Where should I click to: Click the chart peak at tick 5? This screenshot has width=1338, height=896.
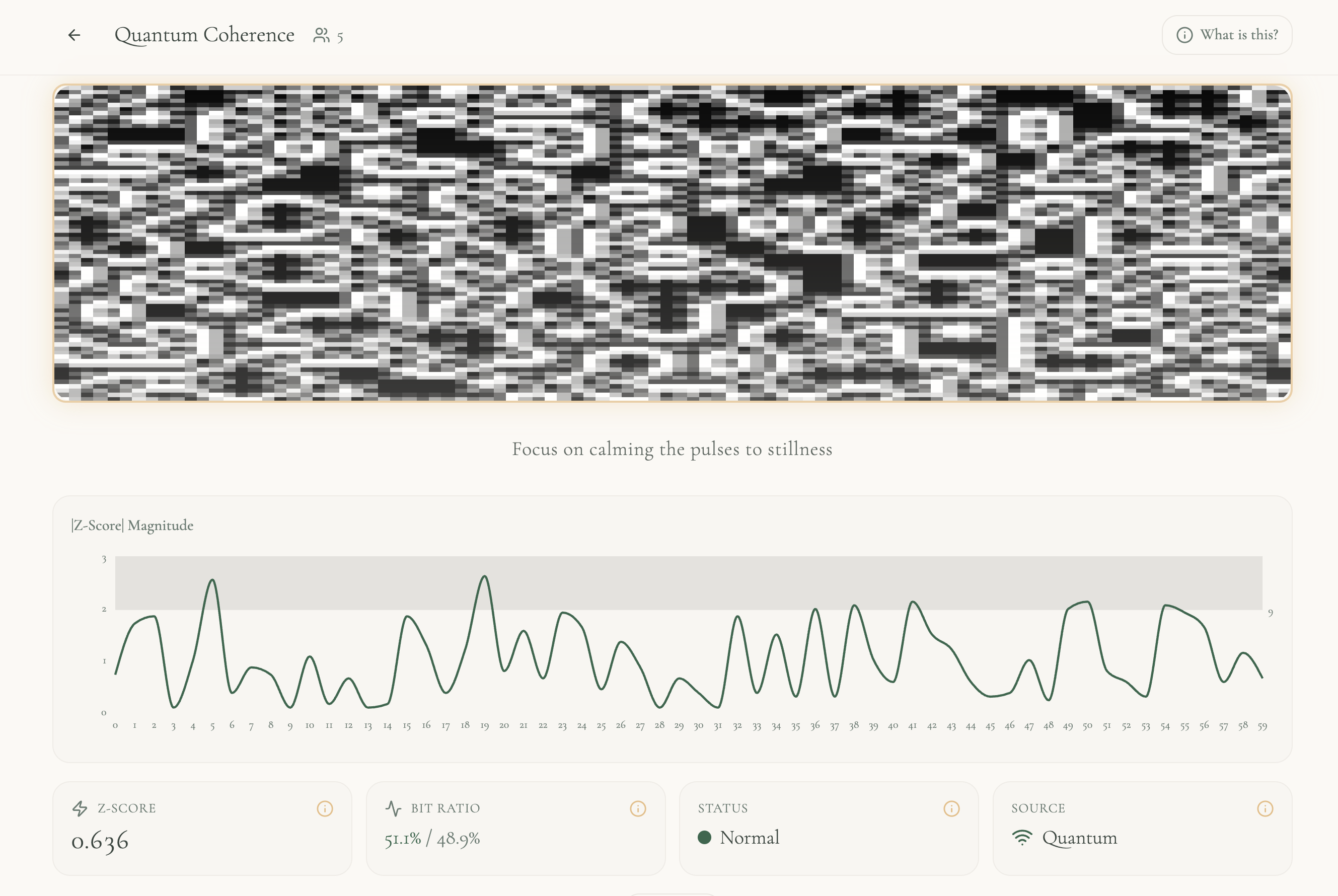point(212,581)
